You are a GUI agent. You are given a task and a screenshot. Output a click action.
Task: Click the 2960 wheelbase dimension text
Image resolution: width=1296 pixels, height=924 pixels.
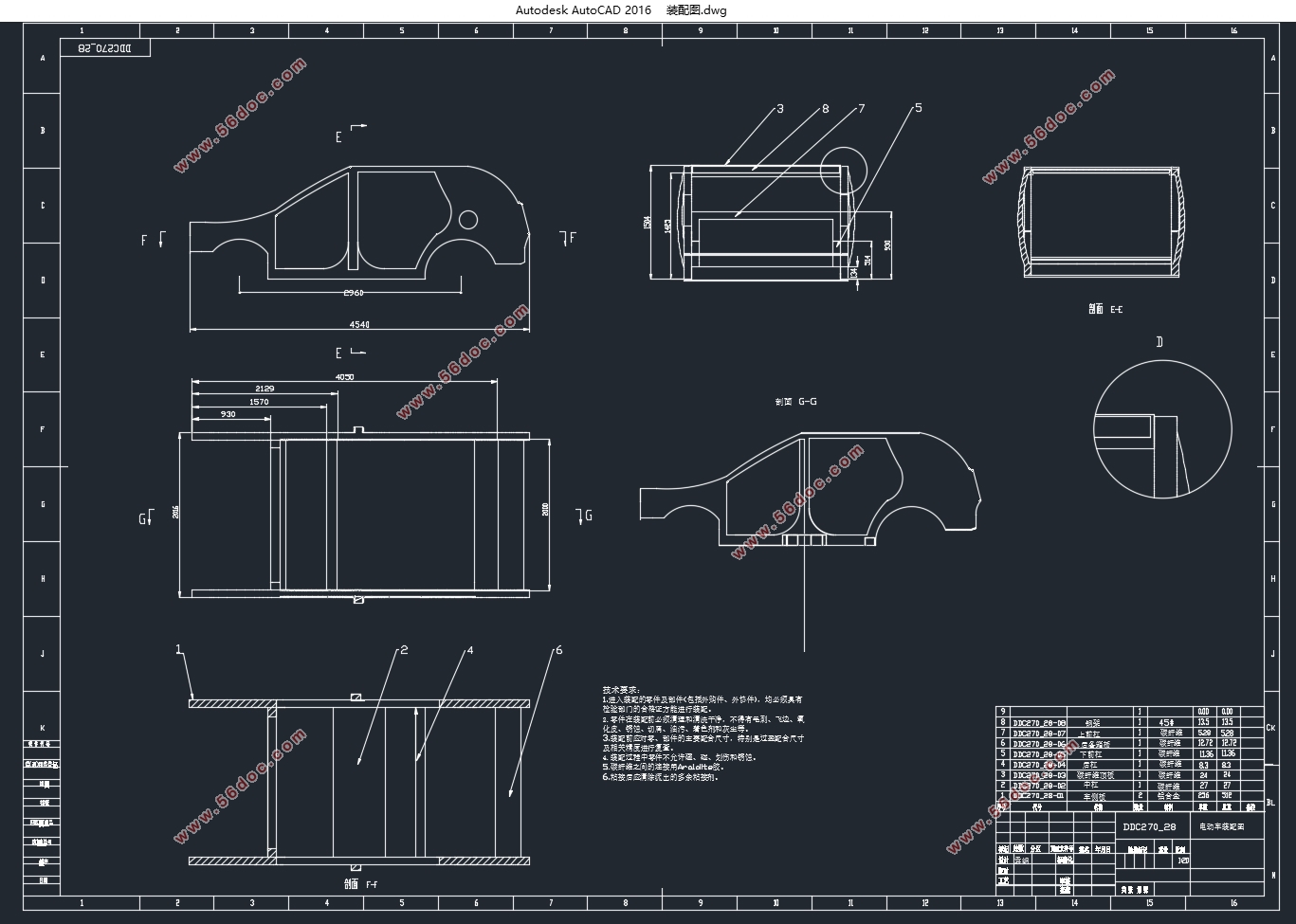coord(353,292)
